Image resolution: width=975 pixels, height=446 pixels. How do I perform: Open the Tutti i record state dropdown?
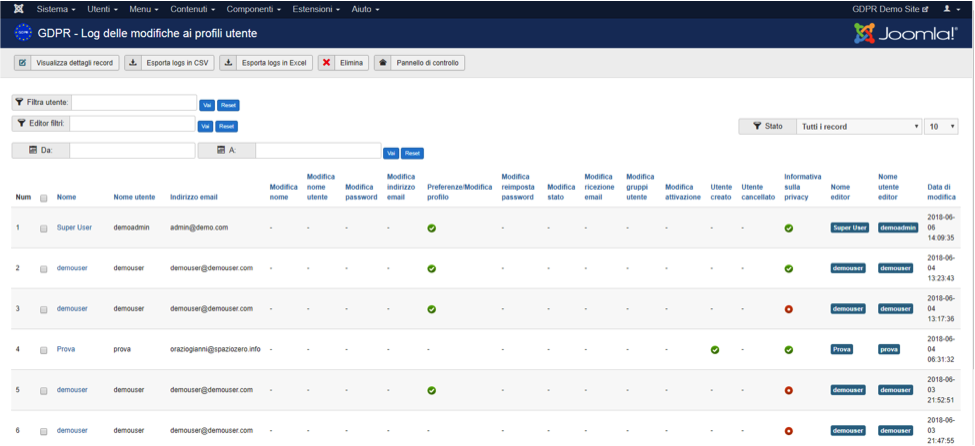(859, 126)
